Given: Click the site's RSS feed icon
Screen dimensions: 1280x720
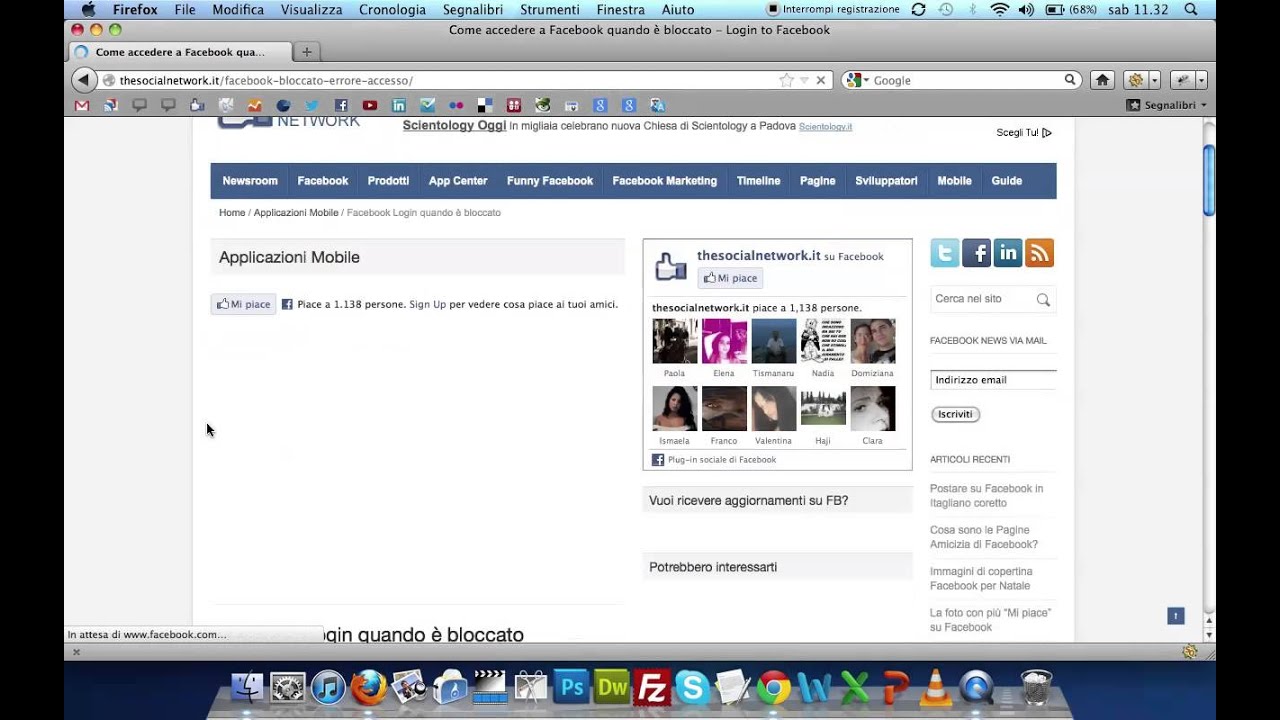Looking at the screenshot, I should click(x=1039, y=253).
